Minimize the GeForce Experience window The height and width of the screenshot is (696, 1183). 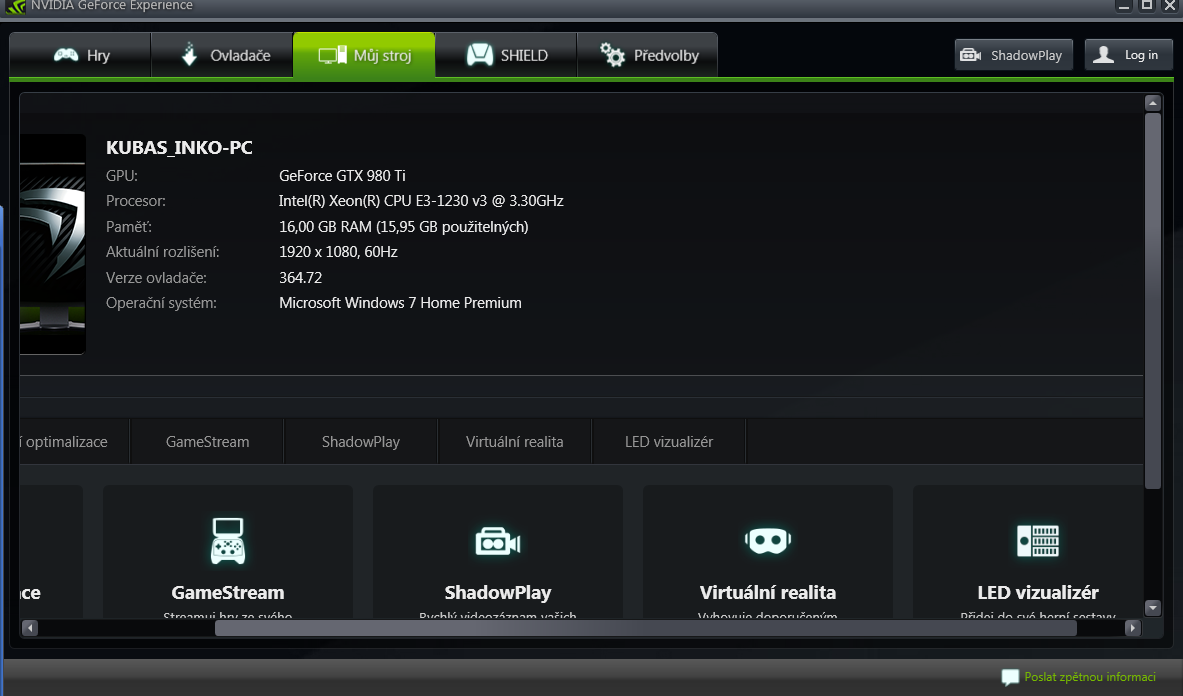click(x=1124, y=6)
